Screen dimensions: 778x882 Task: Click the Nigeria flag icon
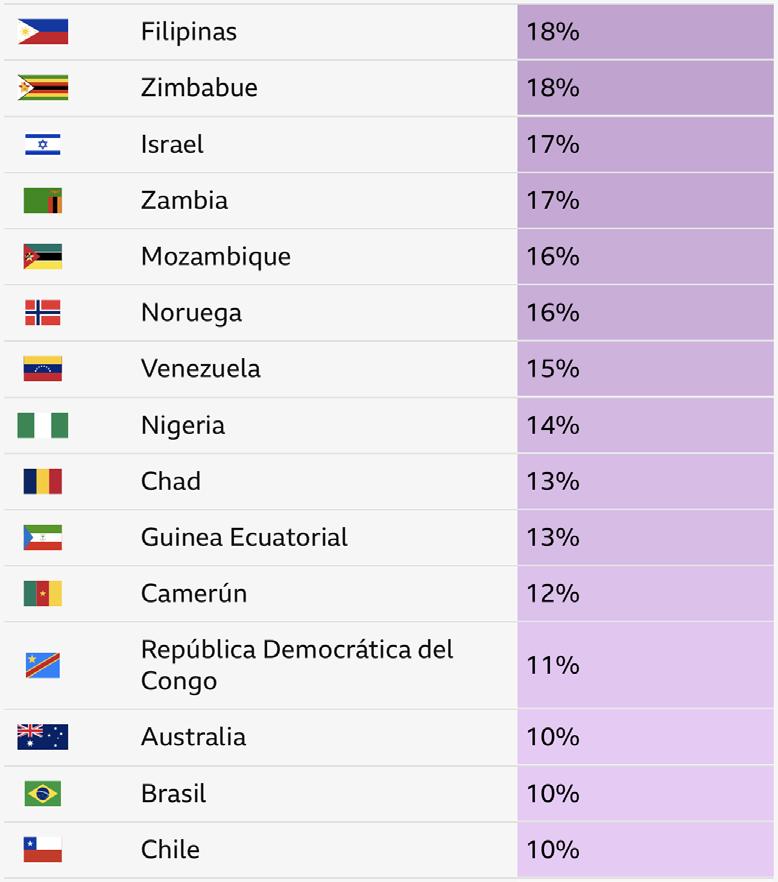coord(43,425)
